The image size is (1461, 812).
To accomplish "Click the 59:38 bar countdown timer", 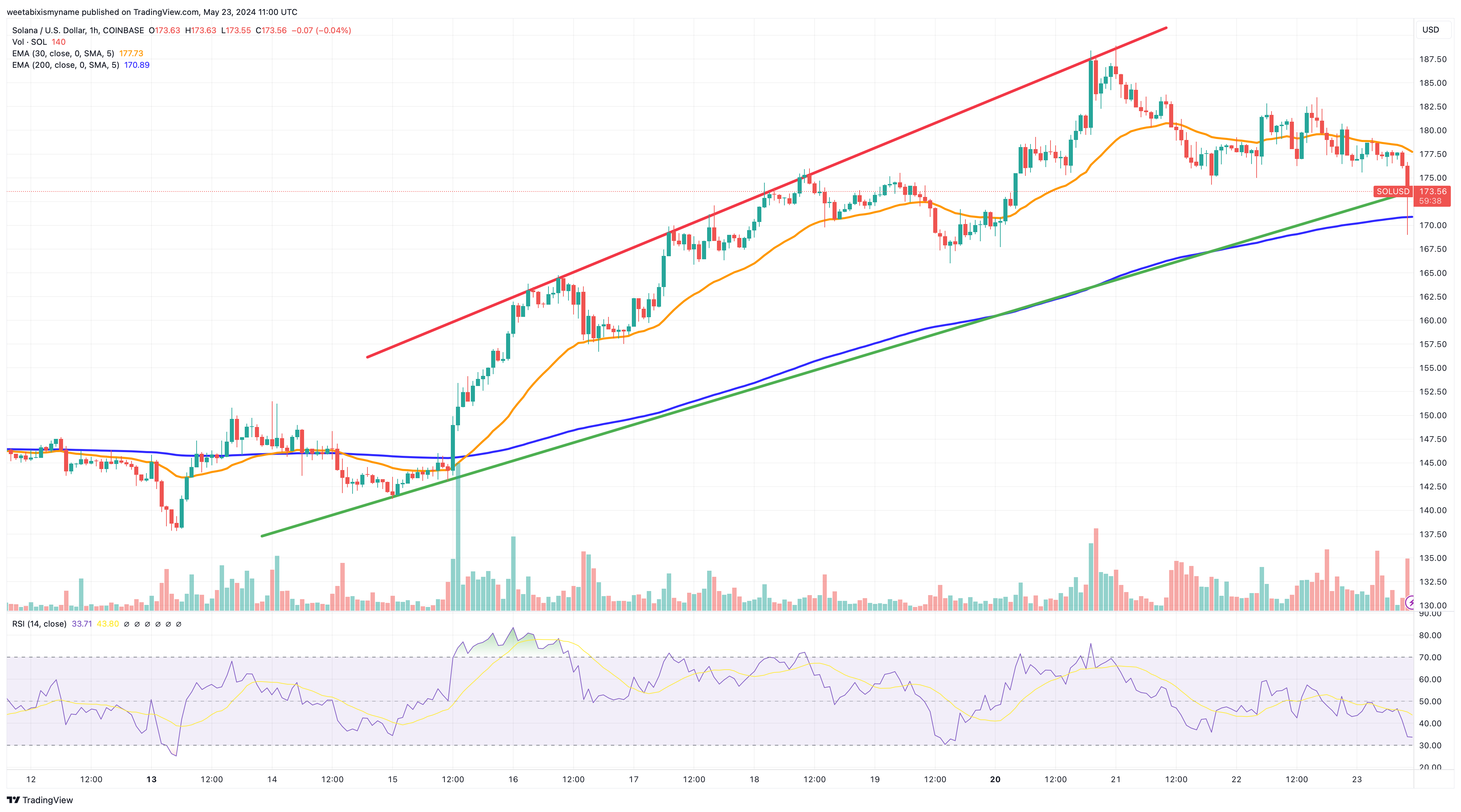I will click(x=1432, y=201).
